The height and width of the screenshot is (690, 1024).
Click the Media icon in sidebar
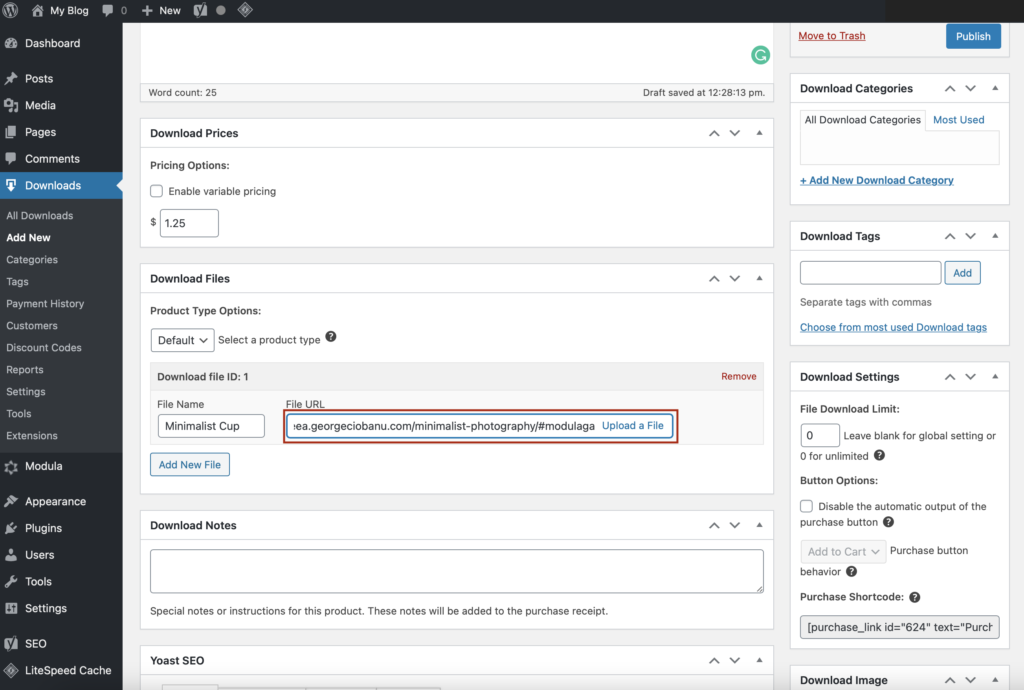(11, 106)
